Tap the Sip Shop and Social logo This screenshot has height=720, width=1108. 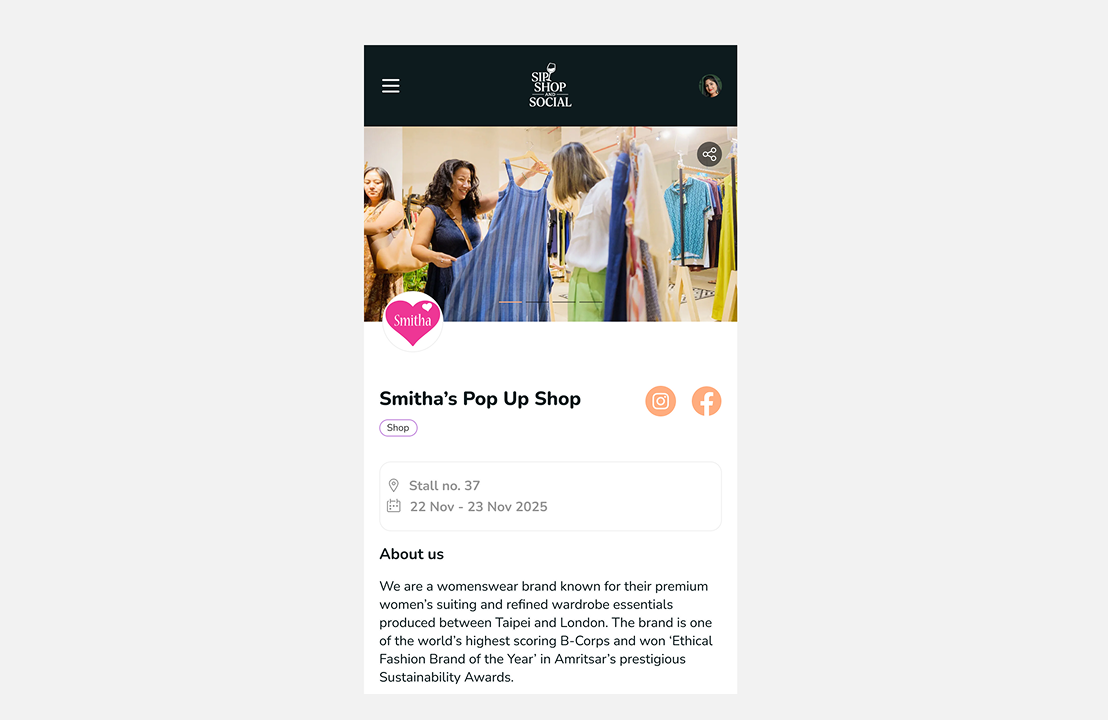click(550, 85)
